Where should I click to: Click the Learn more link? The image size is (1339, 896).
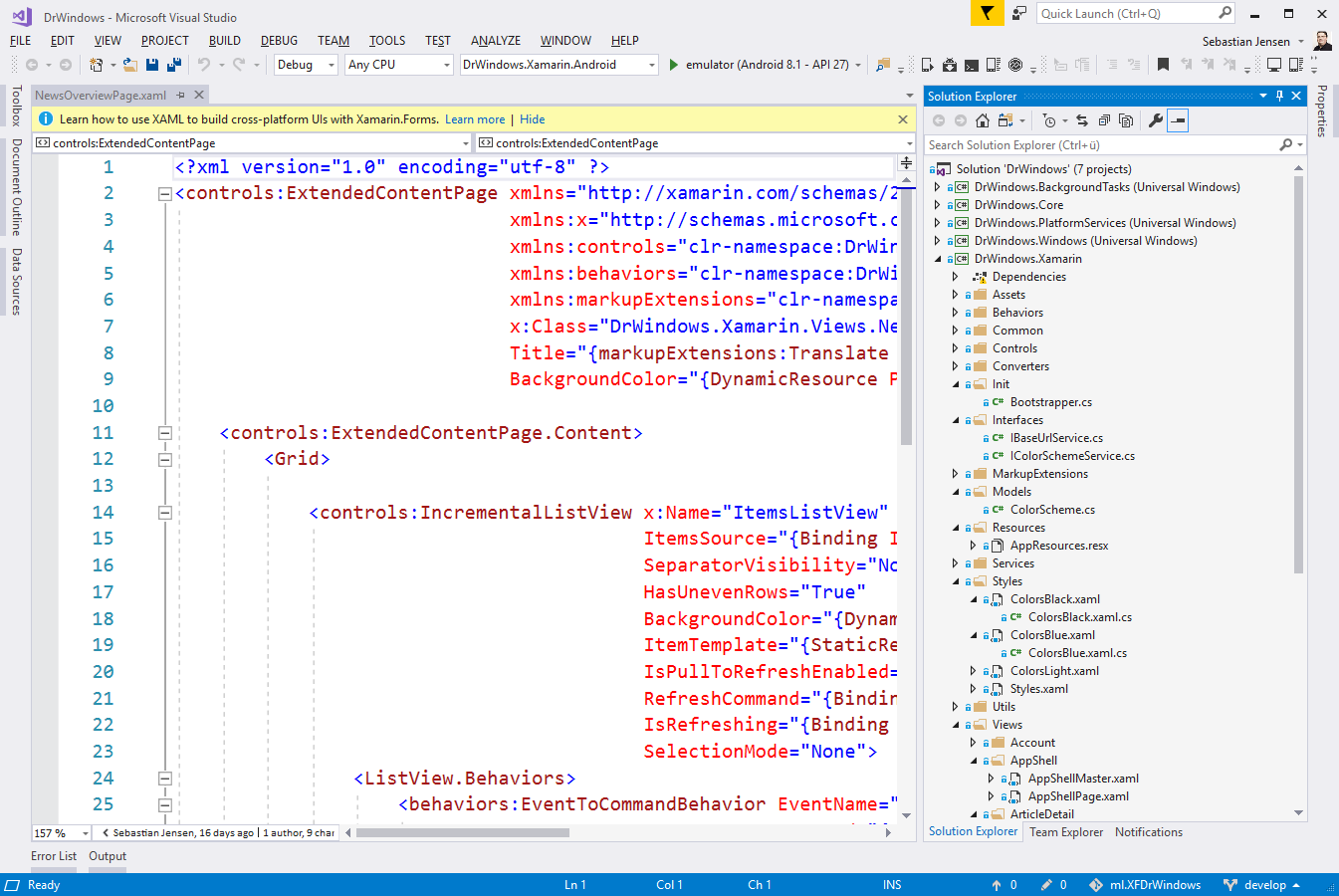point(475,119)
